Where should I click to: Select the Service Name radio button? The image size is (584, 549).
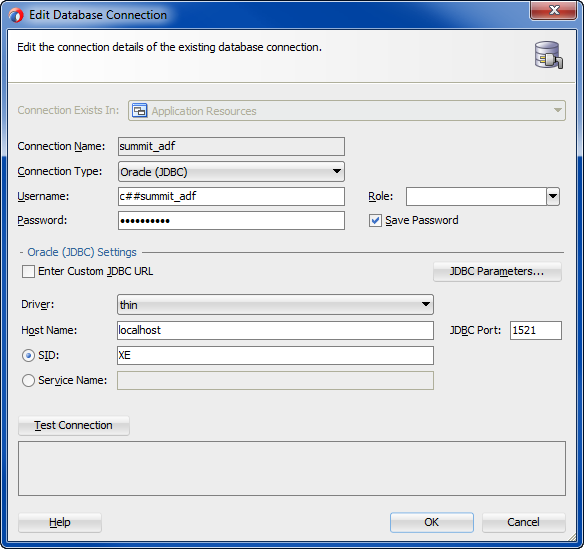pyautogui.click(x=28, y=381)
